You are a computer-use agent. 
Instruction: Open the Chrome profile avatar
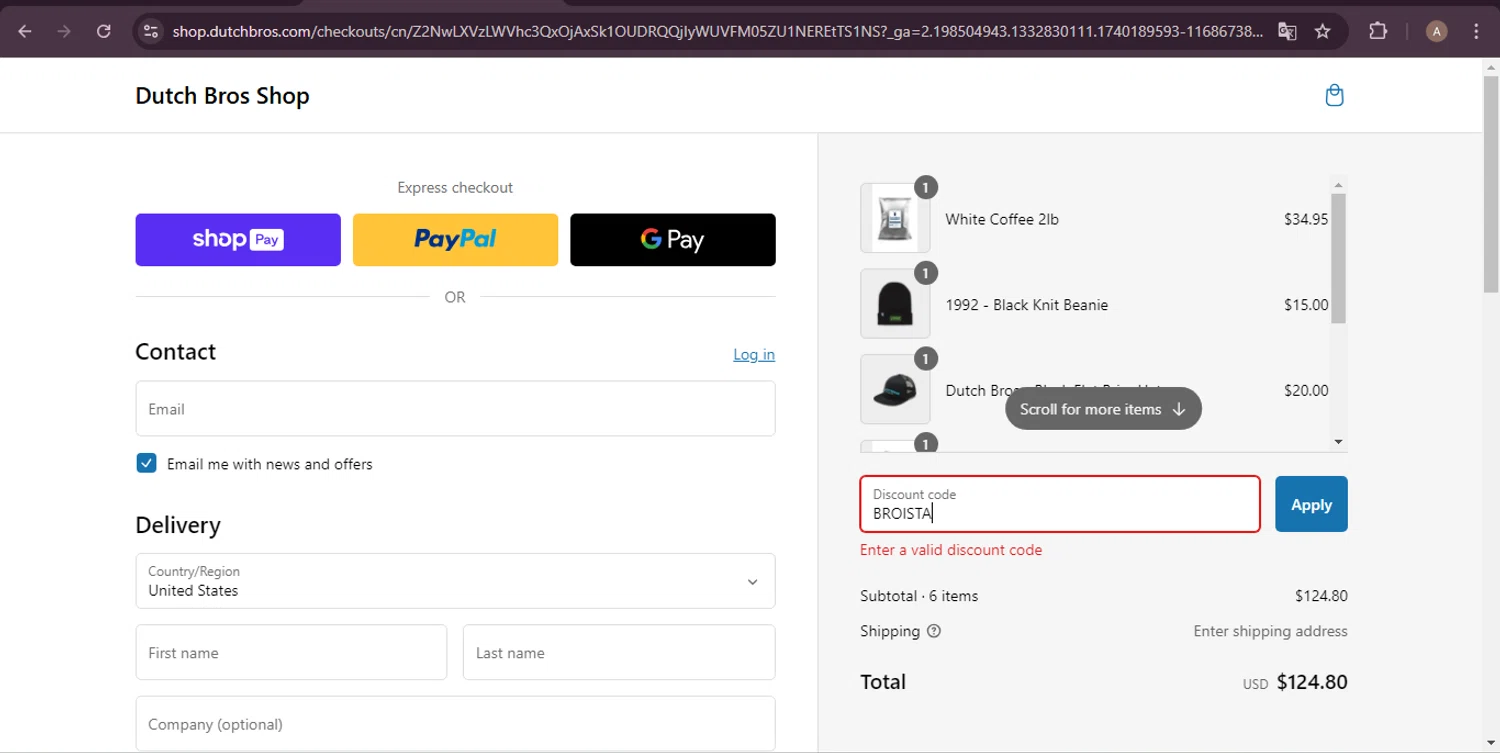click(x=1436, y=31)
